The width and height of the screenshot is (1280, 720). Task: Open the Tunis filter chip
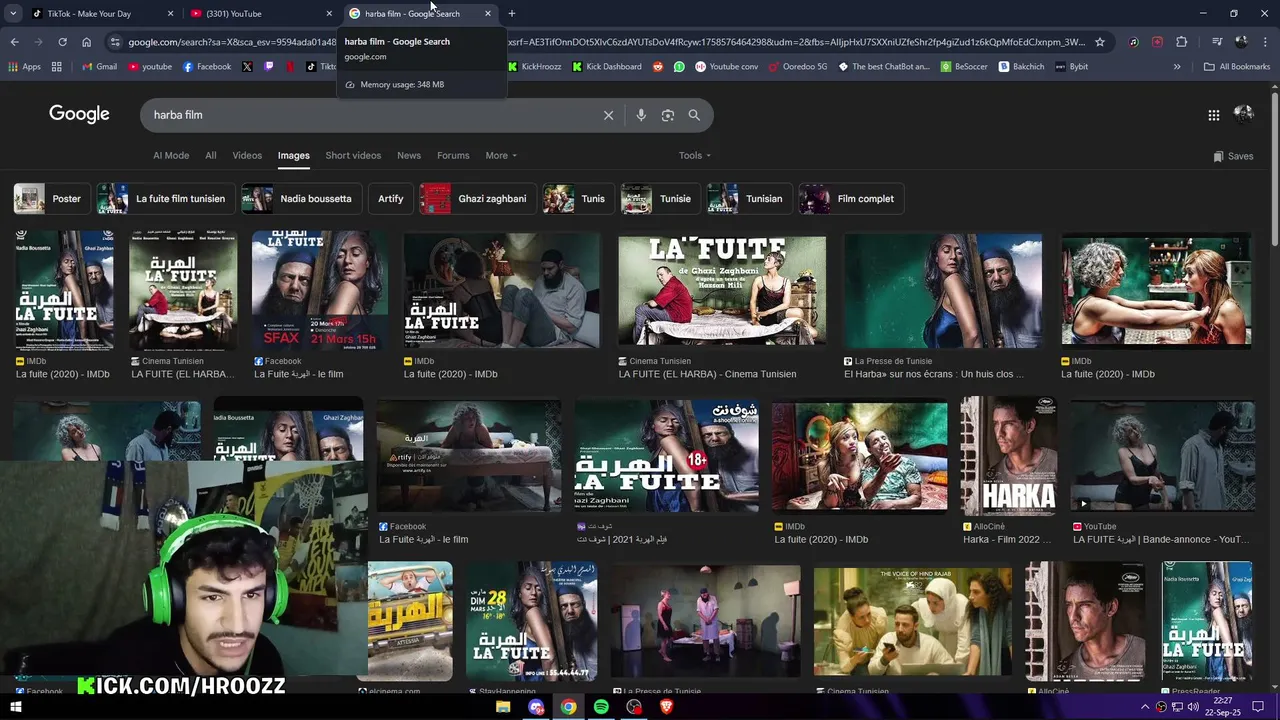pos(577,198)
